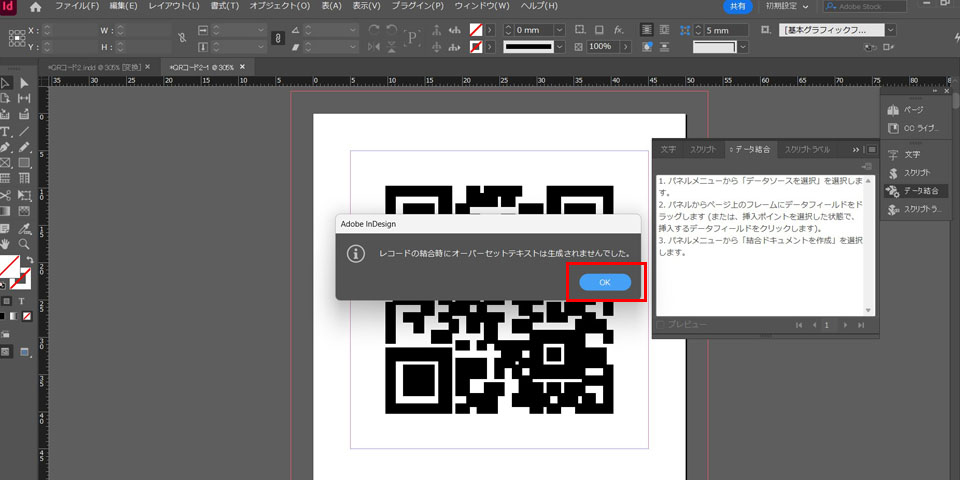Viewport: 960px width, 480px height.
Task: Select the Scissors tool
Action: (x=6, y=195)
